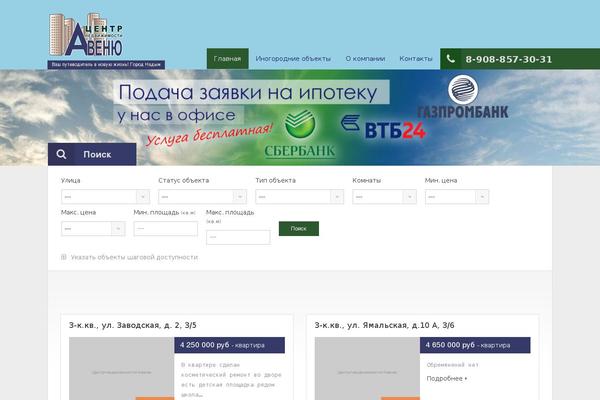Click the Мин. площадь input field
Viewport: 600px width, 400px height.
(166, 229)
